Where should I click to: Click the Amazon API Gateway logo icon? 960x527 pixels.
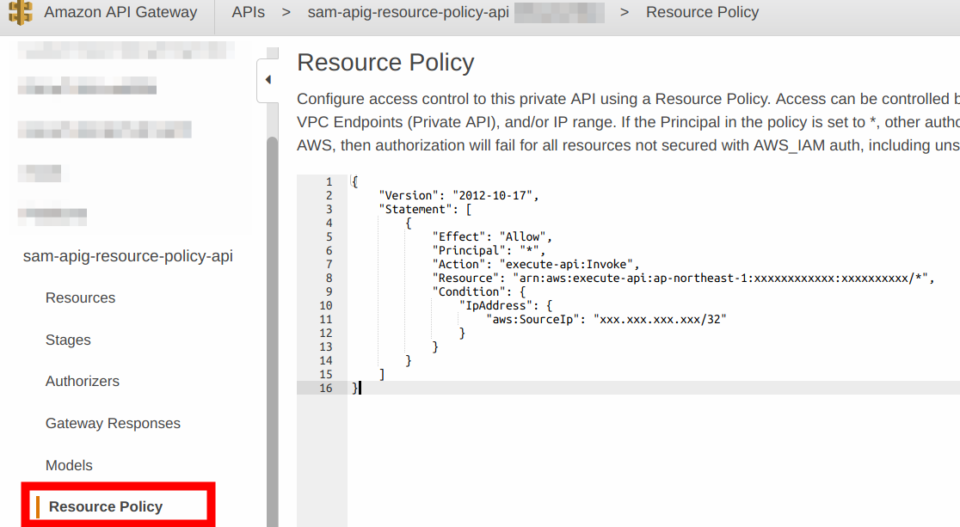20,12
